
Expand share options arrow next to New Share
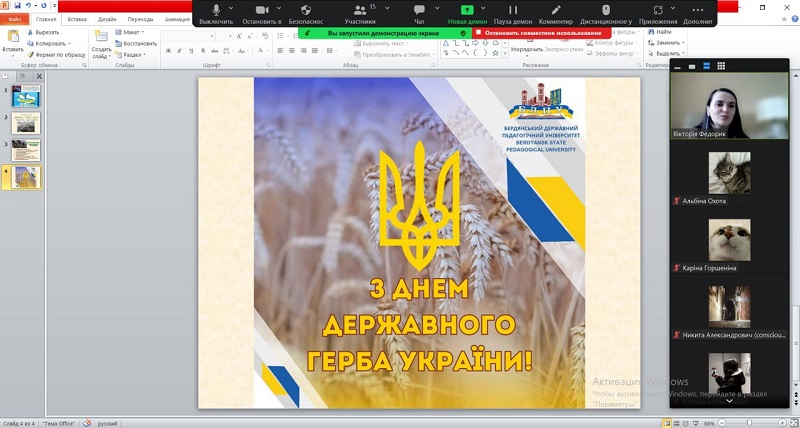tap(483, 8)
